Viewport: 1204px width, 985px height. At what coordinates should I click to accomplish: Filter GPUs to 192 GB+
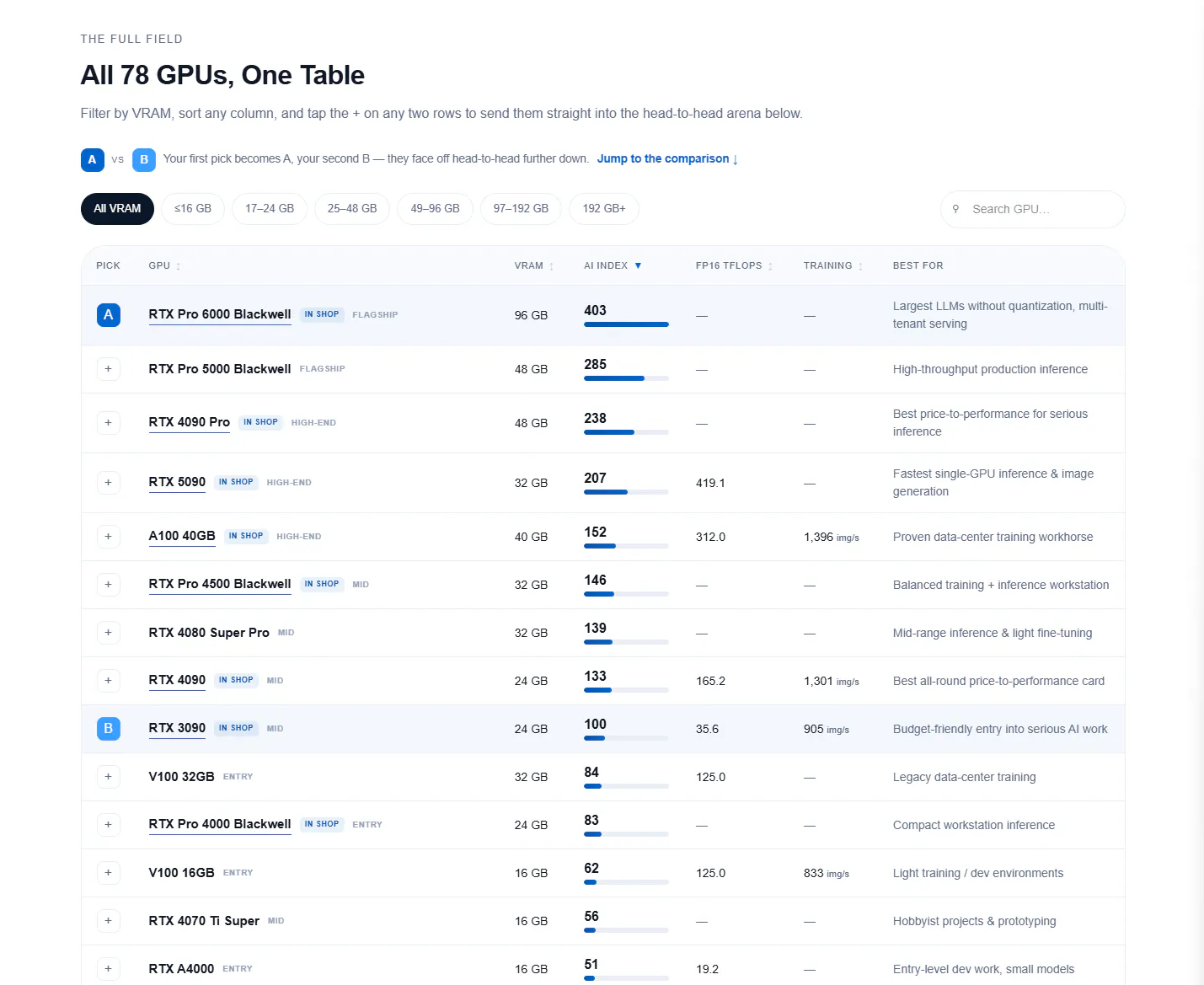tap(604, 209)
